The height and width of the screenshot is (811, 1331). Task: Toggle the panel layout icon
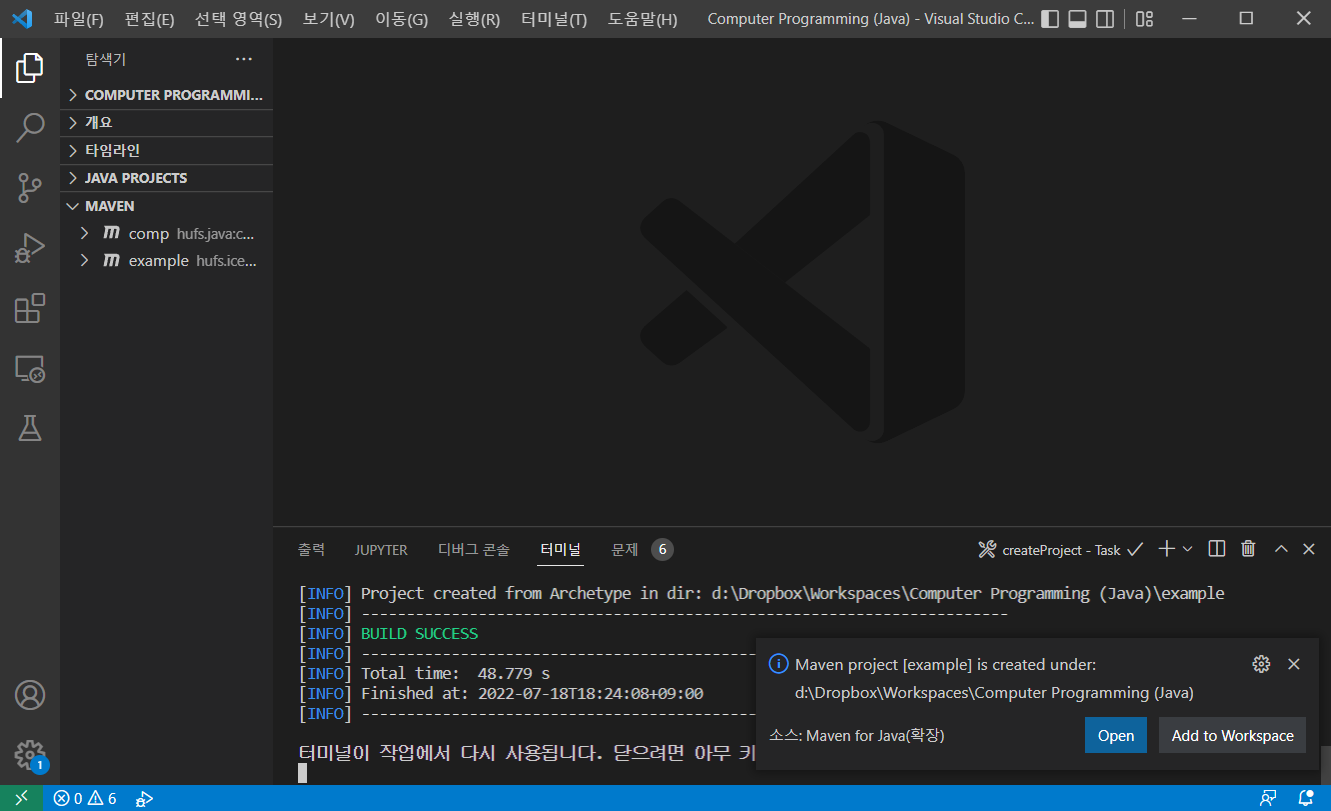[1077, 19]
